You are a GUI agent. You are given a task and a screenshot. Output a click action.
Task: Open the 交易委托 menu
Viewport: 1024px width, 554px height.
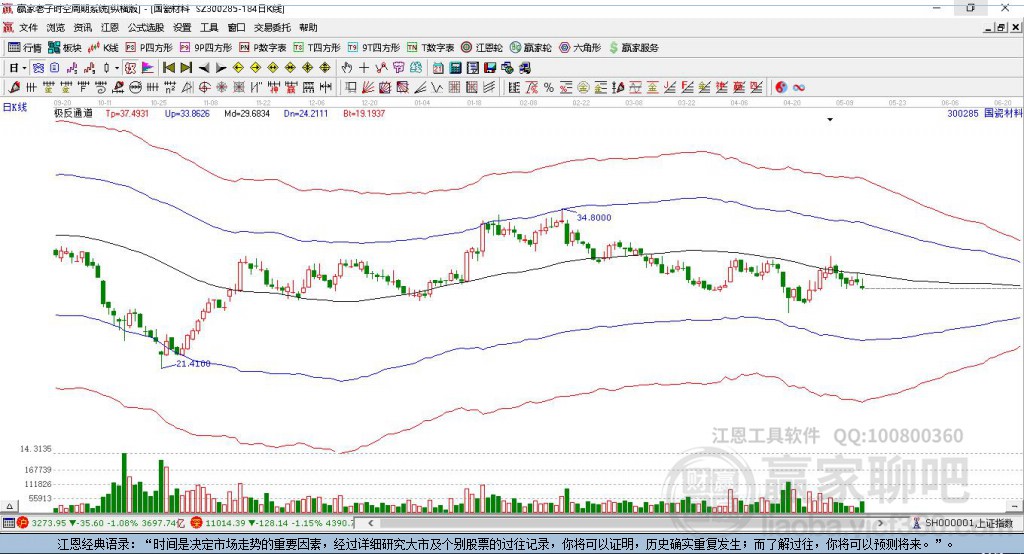272,27
